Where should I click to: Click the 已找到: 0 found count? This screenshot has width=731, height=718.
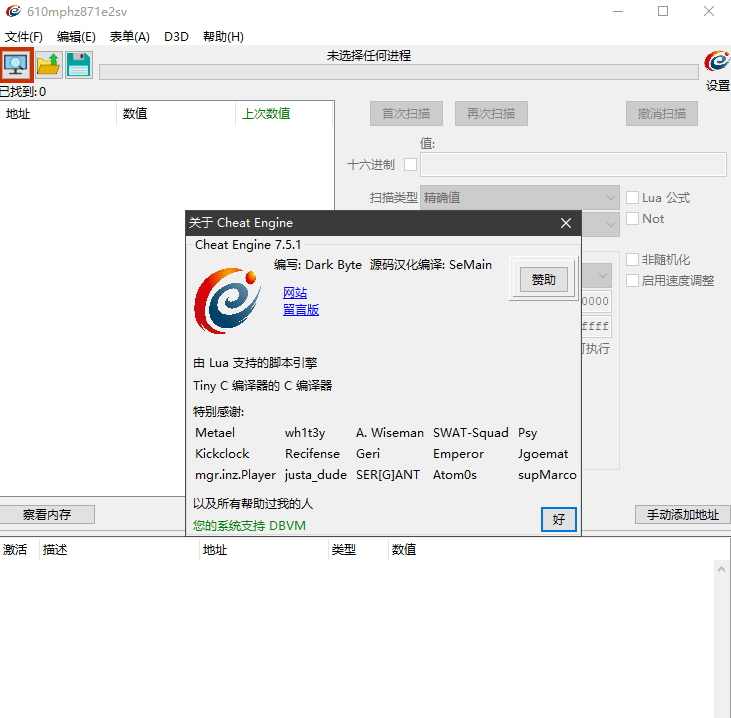tap(23, 91)
